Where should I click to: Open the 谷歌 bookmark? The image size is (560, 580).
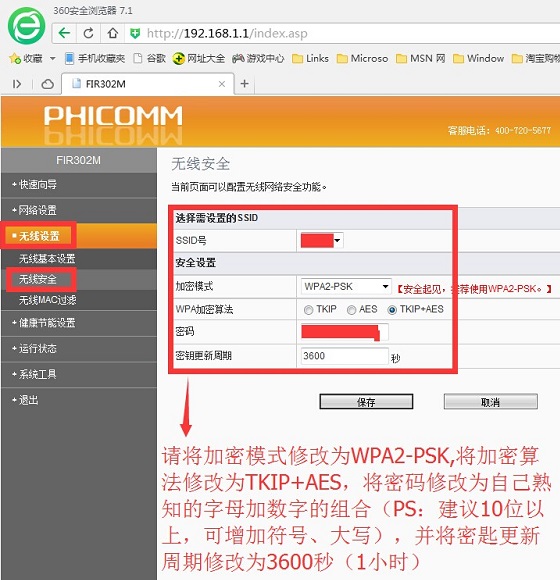149,58
